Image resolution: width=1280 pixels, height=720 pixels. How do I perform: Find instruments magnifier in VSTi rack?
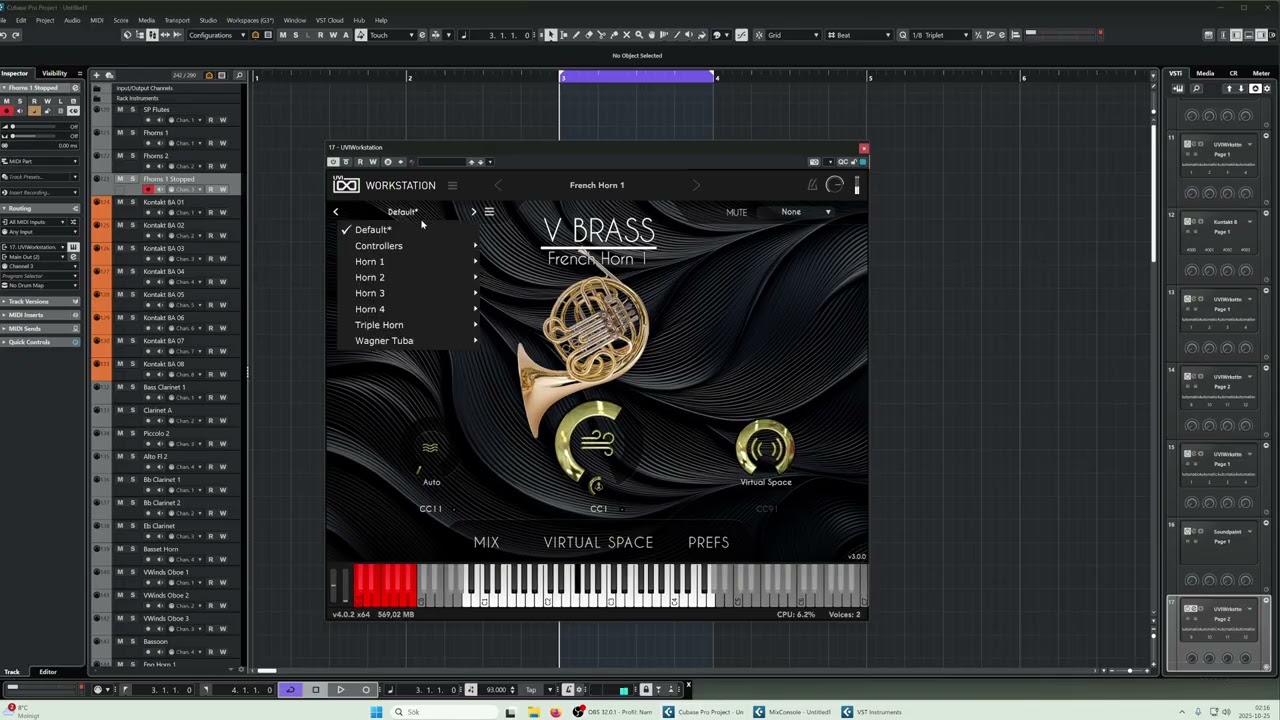point(1196,89)
